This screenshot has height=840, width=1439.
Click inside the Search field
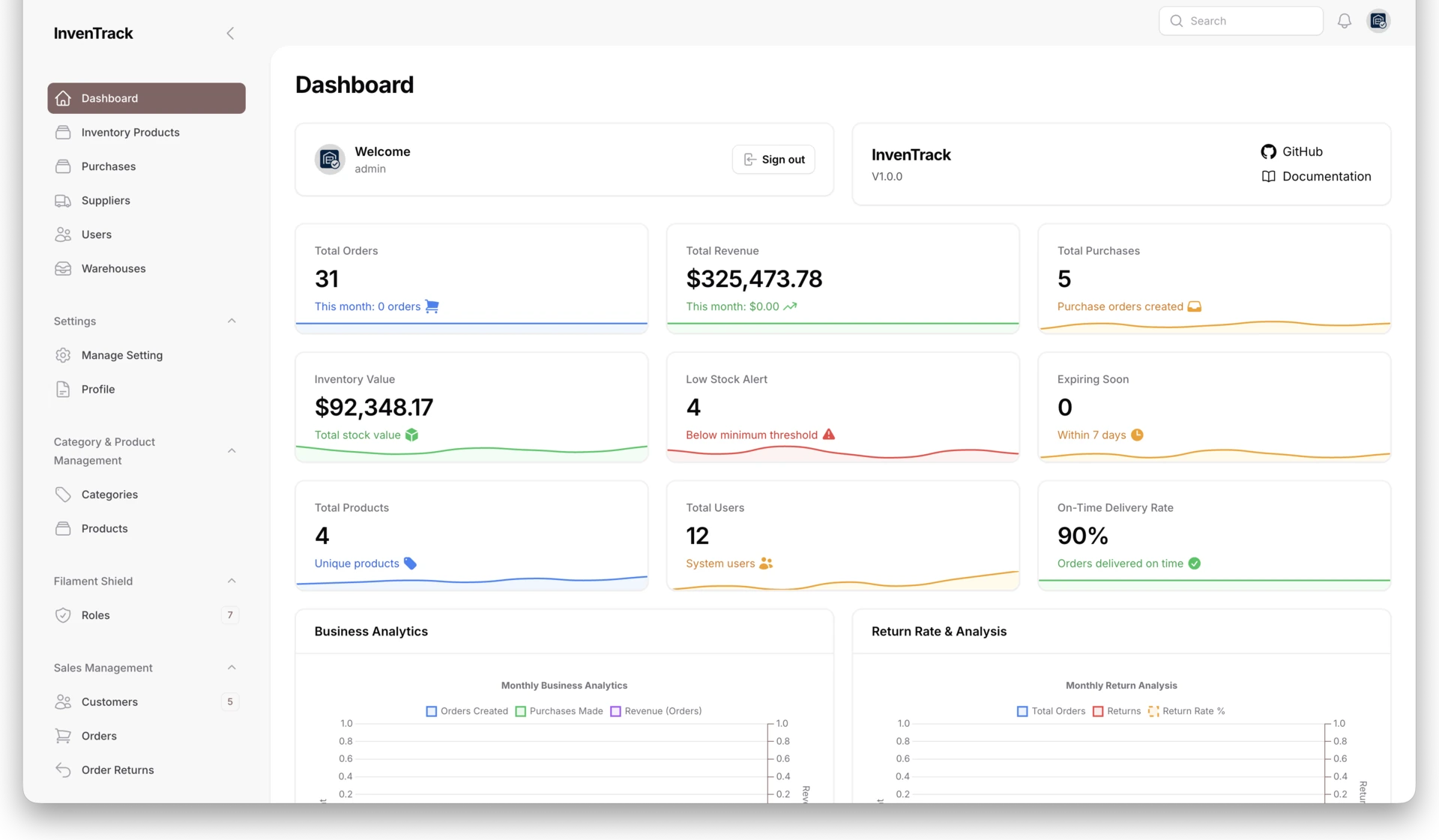[1241, 21]
